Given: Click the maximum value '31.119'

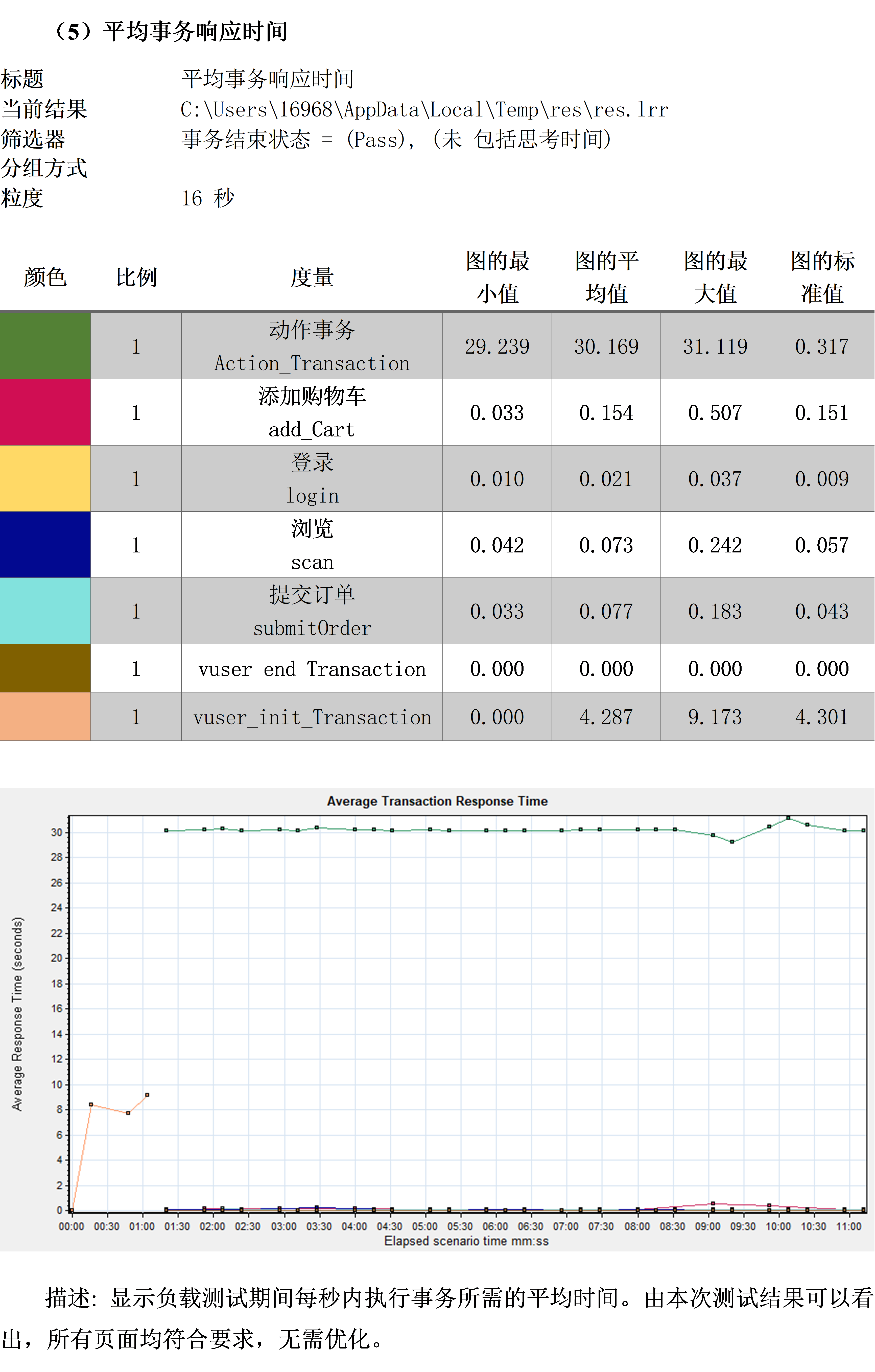Looking at the screenshot, I should 716,346.
